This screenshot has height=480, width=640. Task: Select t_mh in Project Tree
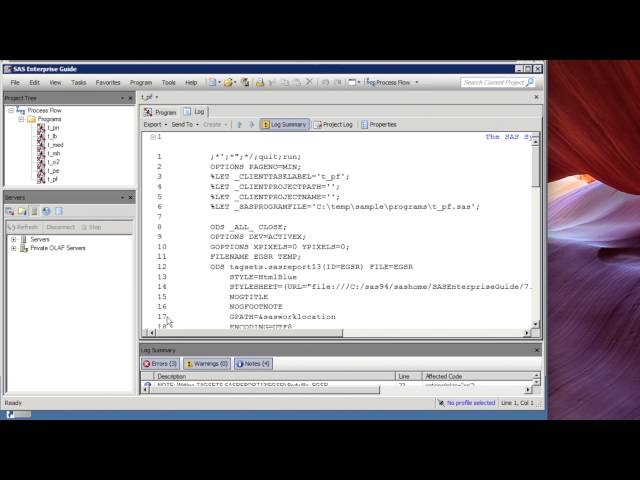[53, 153]
